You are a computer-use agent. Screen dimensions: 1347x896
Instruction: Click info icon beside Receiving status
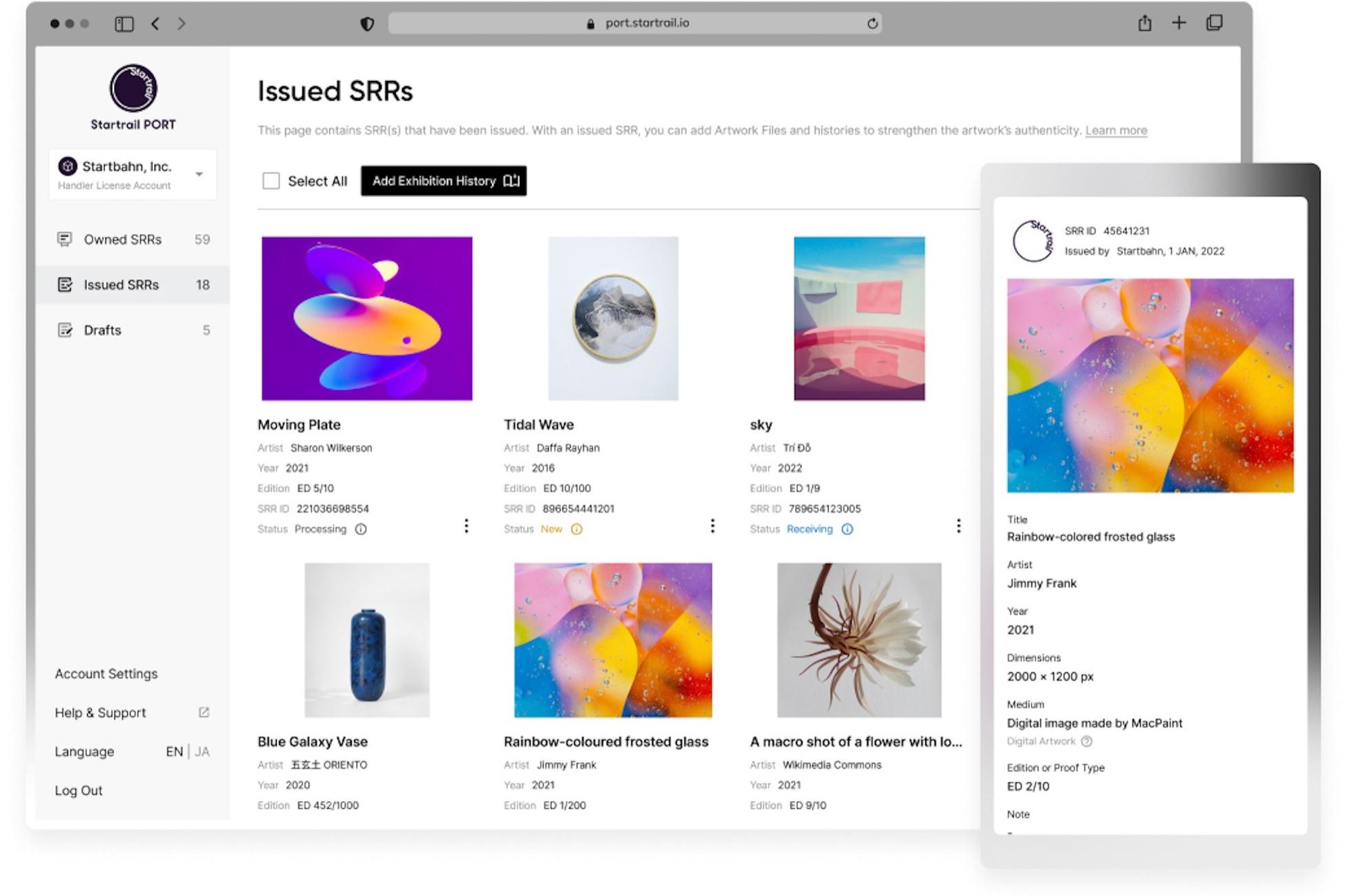pos(847,529)
